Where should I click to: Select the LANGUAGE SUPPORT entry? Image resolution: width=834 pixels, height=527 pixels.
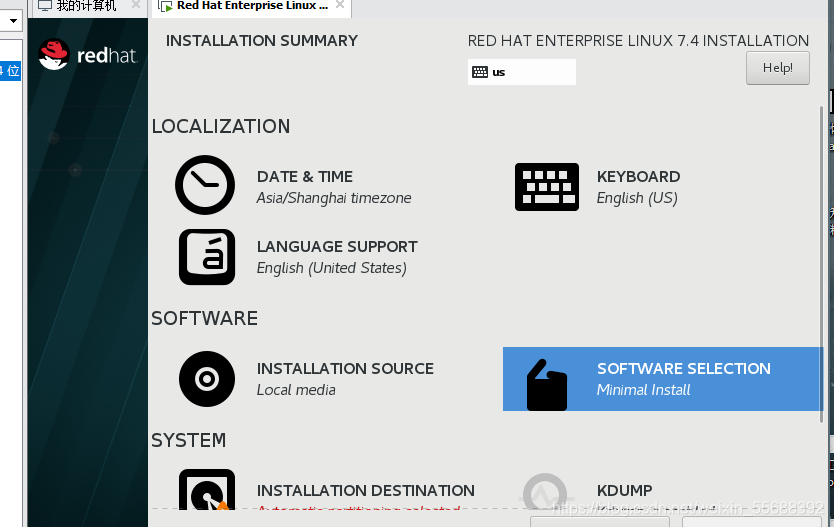click(337, 247)
